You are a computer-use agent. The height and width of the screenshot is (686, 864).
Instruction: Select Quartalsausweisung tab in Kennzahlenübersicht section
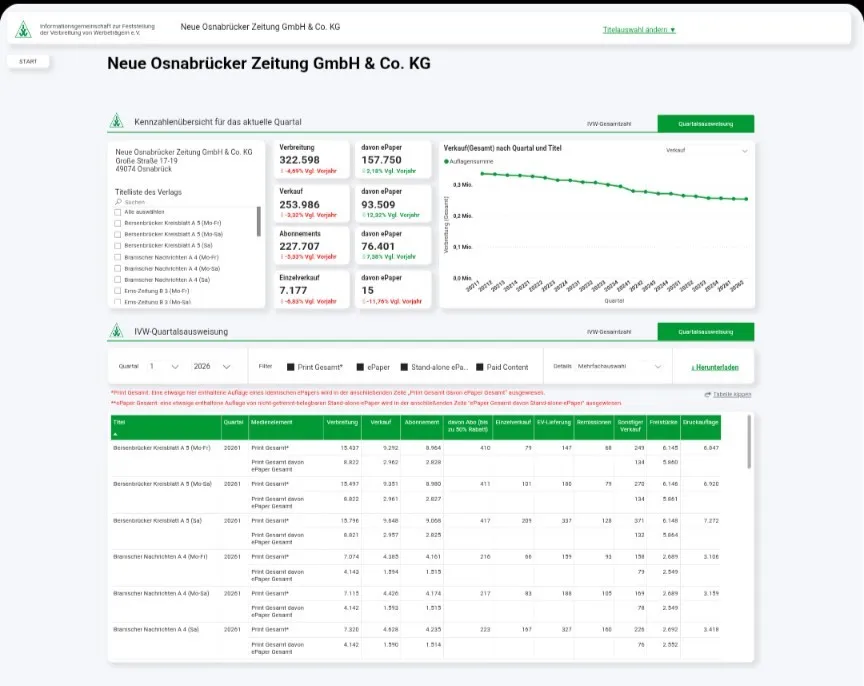coord(705,124)
